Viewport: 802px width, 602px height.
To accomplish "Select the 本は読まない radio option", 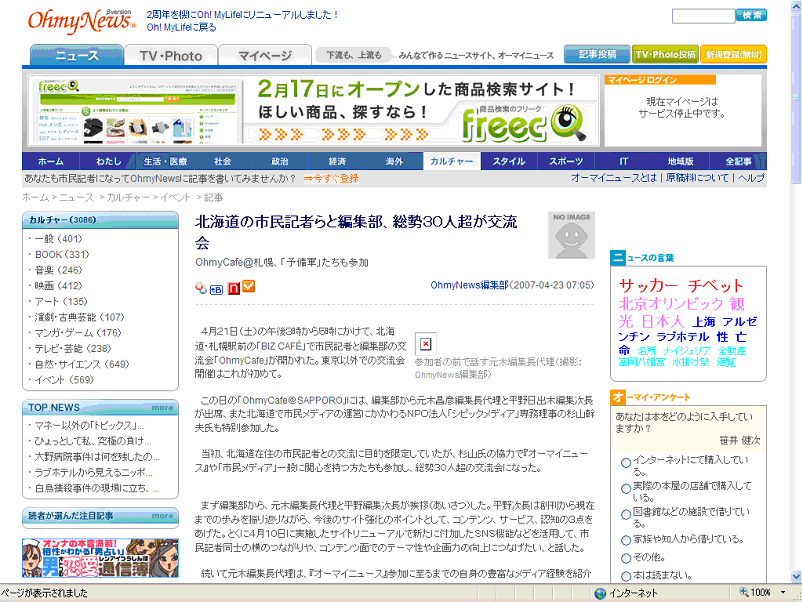I will 626,576.
